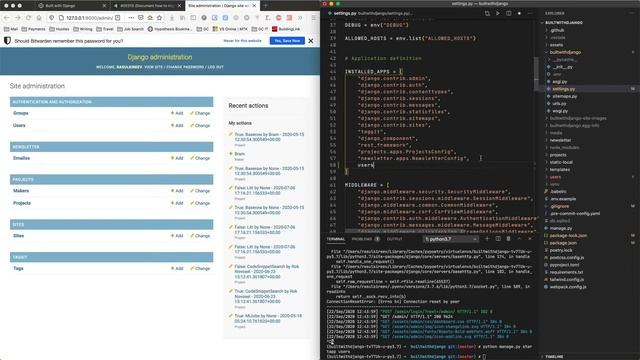The height and width of the screenshot is (360, 640).
Task: Split the terminal panel
Action: 498,239
